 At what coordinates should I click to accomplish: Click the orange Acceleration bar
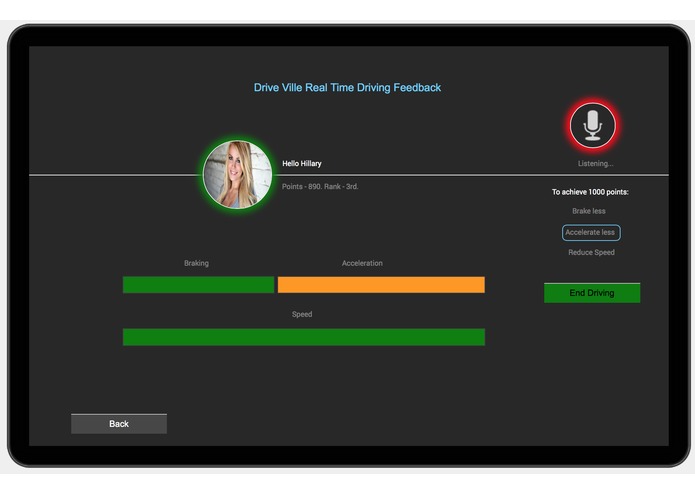pos(381,285)
